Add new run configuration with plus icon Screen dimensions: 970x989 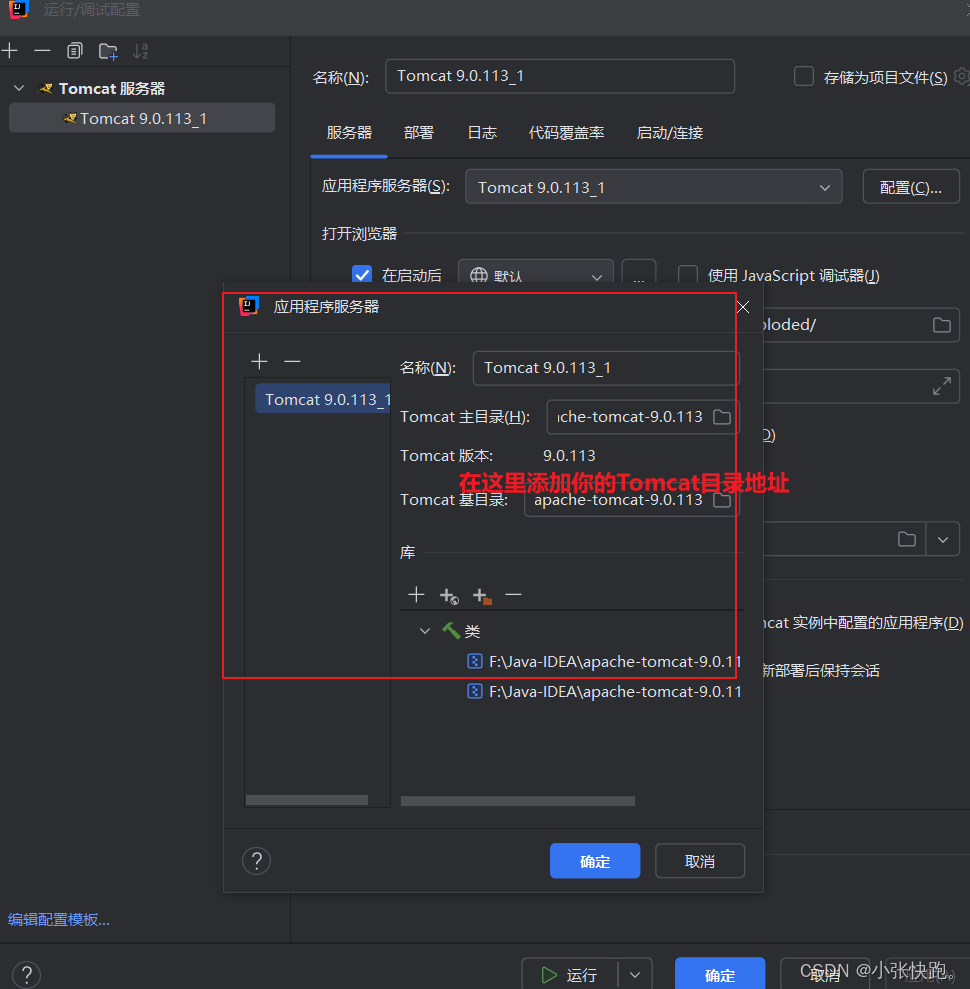pyautogui.click(x=9, y=50)
